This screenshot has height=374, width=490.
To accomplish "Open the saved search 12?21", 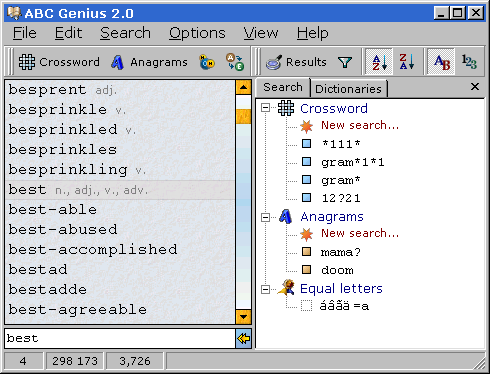I will (341, 198).
